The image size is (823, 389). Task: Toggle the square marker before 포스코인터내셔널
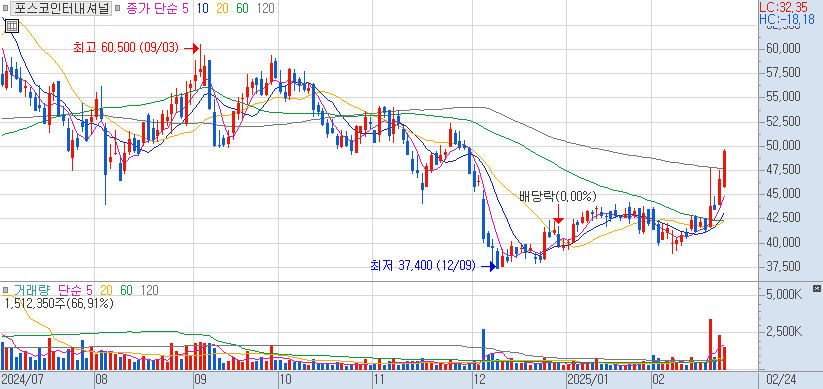[5, 8]
